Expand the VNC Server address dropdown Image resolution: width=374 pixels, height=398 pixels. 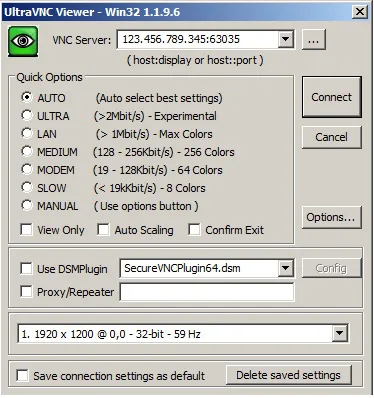tap(286, 39)
